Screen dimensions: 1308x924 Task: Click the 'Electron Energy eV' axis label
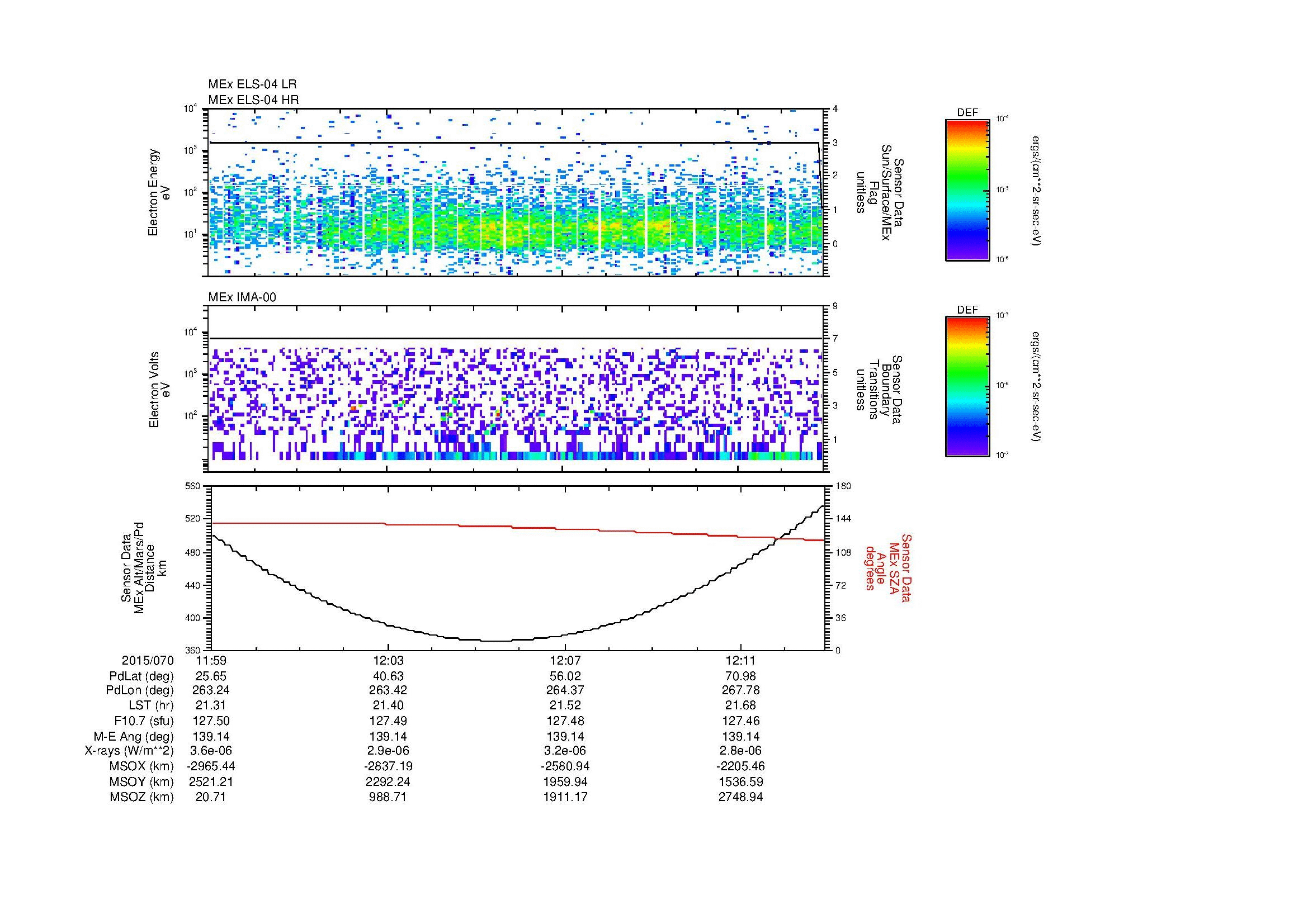159,192
